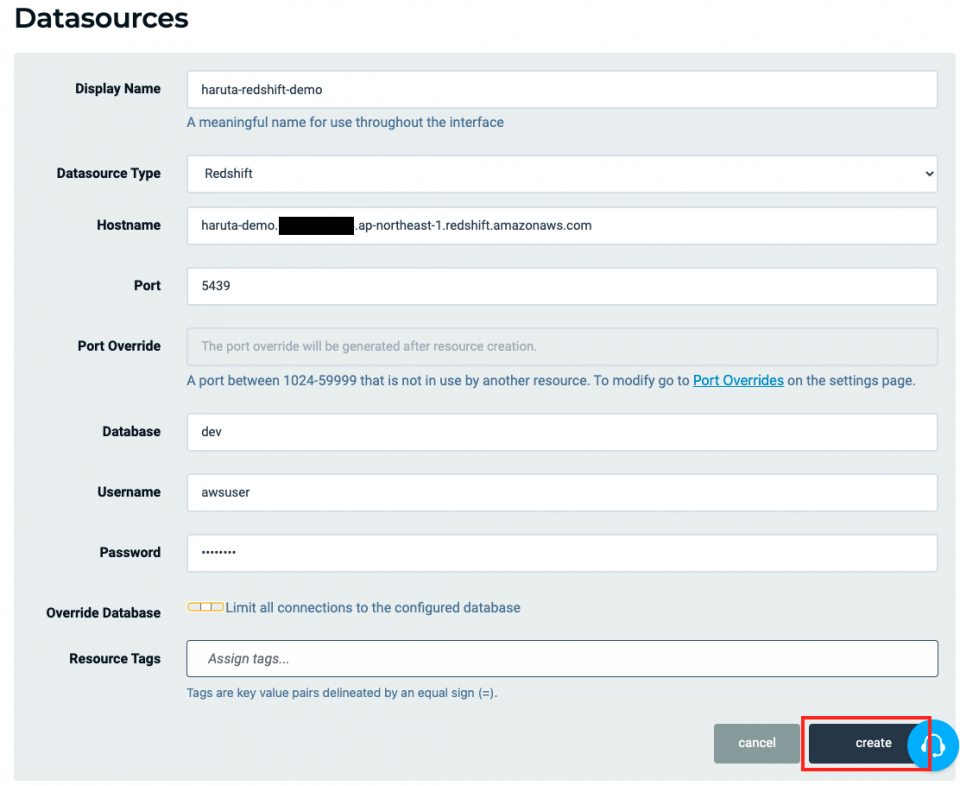
Task: Focus the Password input field
Action: coord(562,552)
